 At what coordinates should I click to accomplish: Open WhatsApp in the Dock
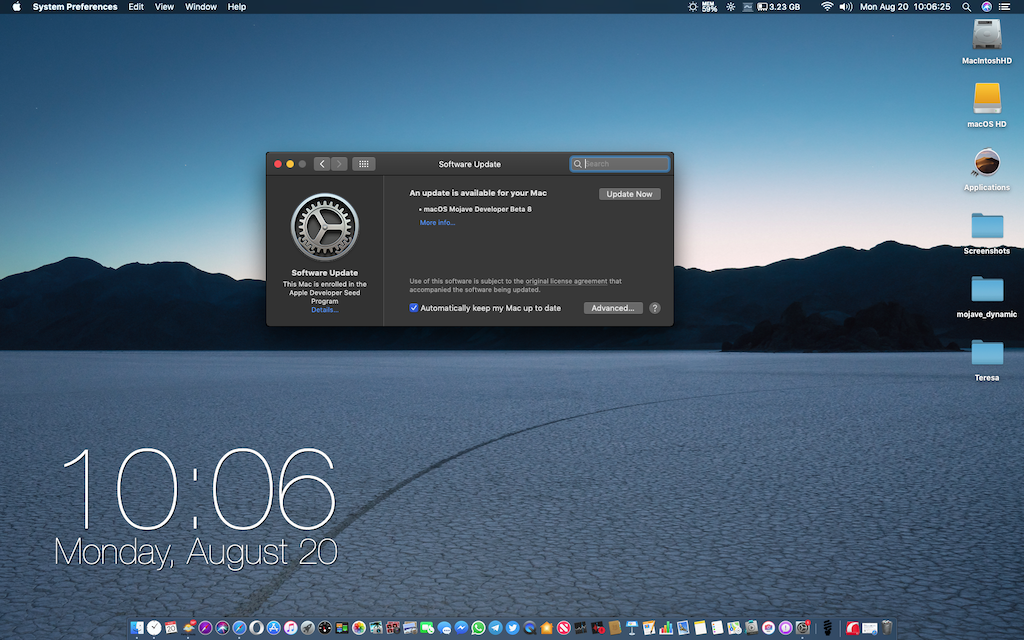[478, 628]
